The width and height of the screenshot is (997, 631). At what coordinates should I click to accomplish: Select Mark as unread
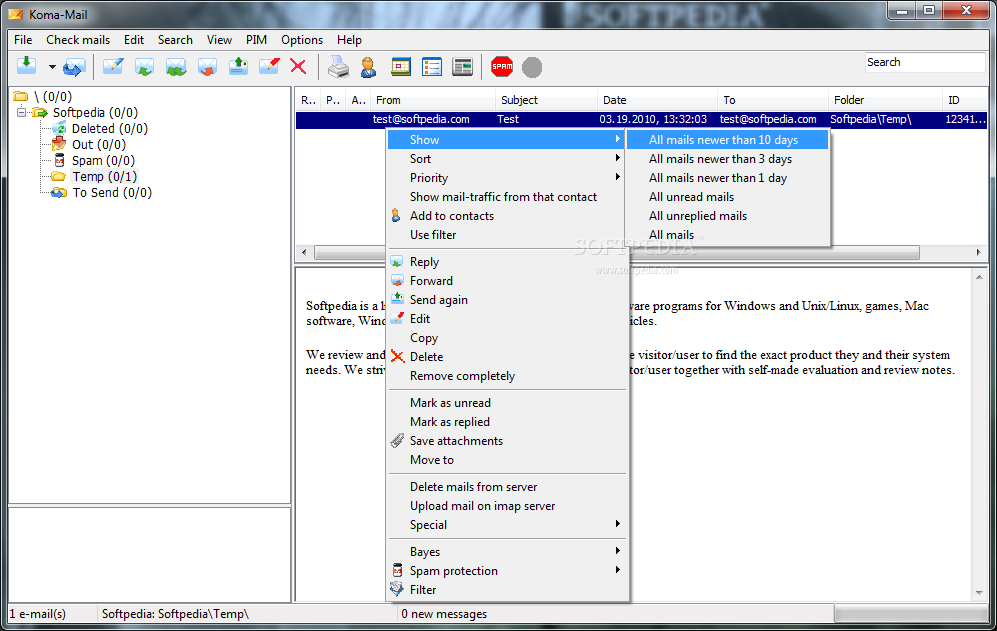(x=507, y=403)
